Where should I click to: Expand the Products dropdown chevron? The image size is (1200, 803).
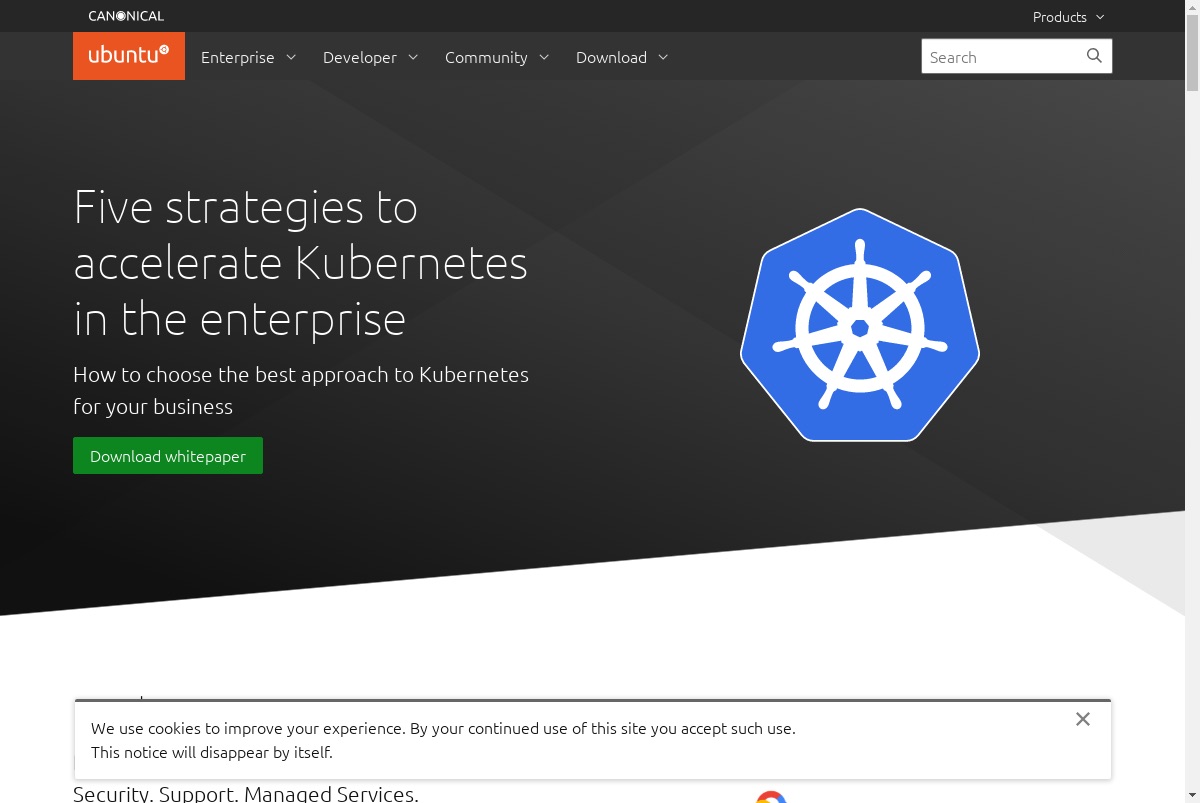pos(1100,17)
